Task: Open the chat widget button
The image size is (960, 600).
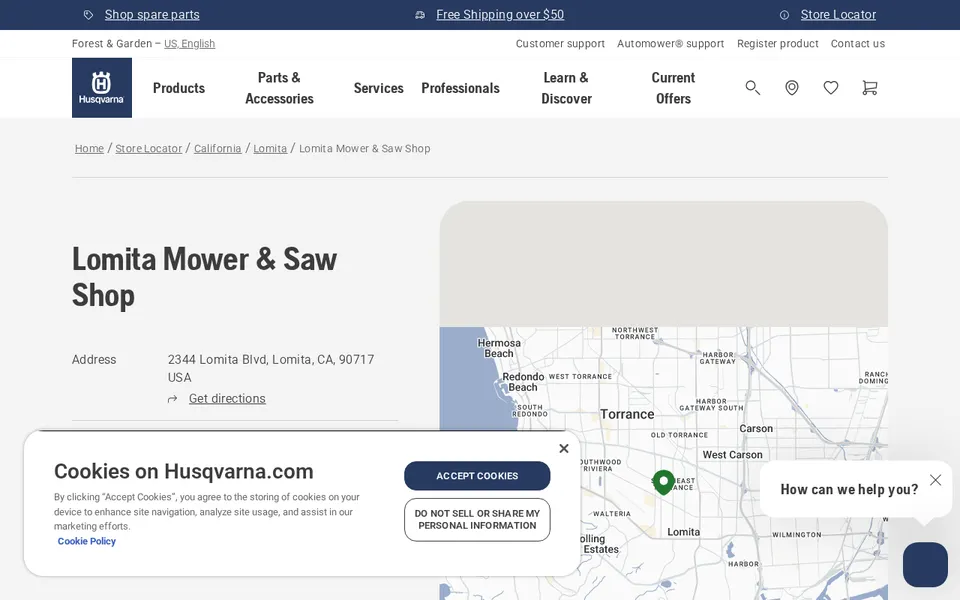Action: coord(925,564)
